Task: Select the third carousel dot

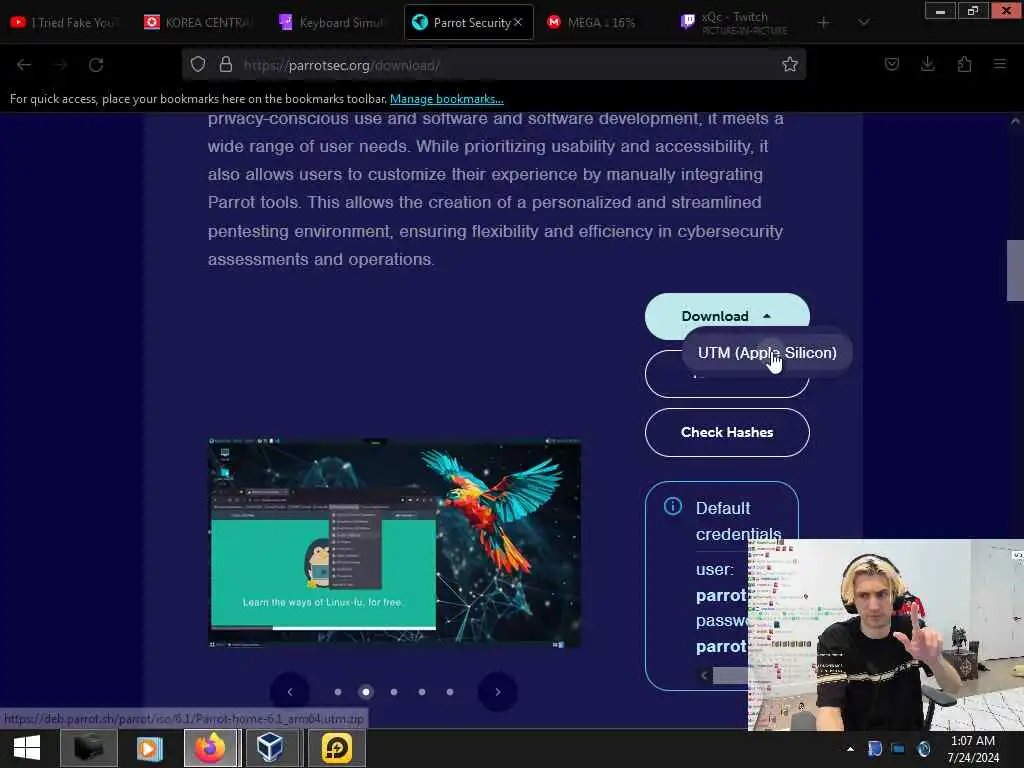Action: pyautogui.click(x=394, y=692)
